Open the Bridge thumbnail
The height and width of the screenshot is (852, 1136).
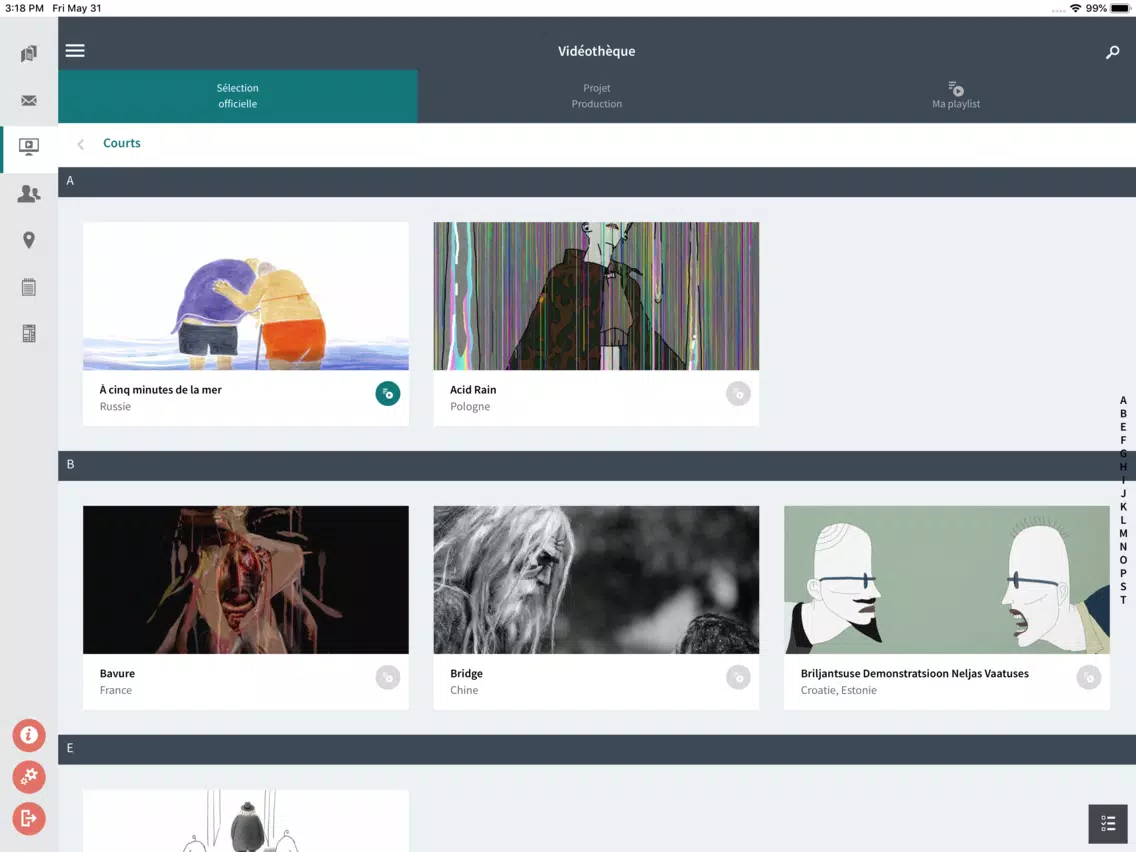pos(596,580)
